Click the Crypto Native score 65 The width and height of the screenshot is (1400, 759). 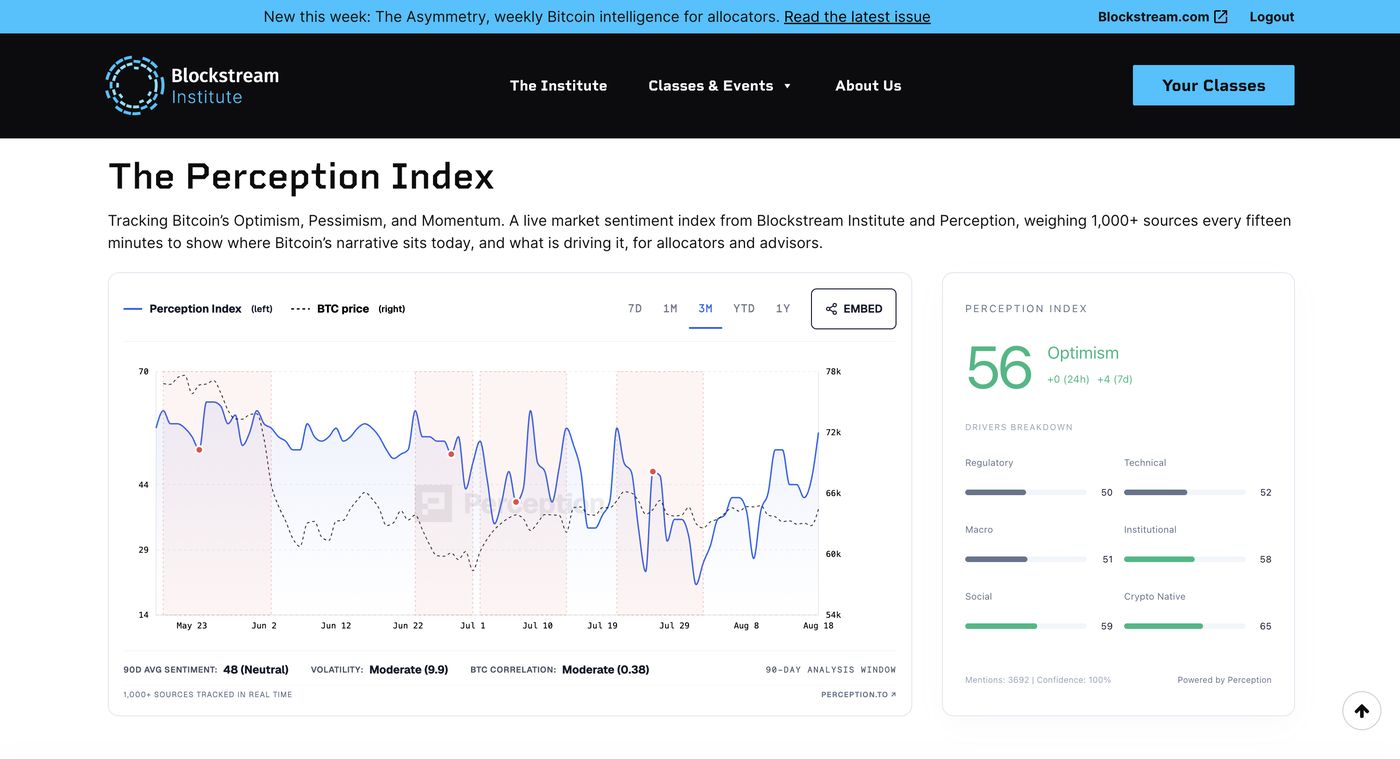[x=1265, y=626]
